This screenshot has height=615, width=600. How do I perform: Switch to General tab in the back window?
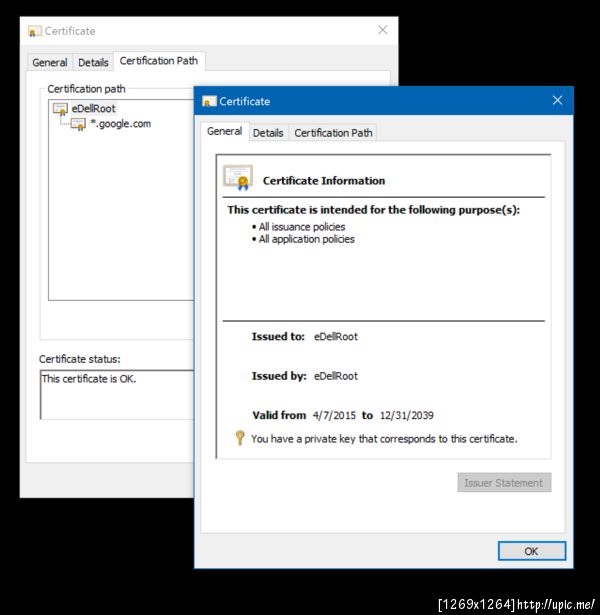(49, 62)
